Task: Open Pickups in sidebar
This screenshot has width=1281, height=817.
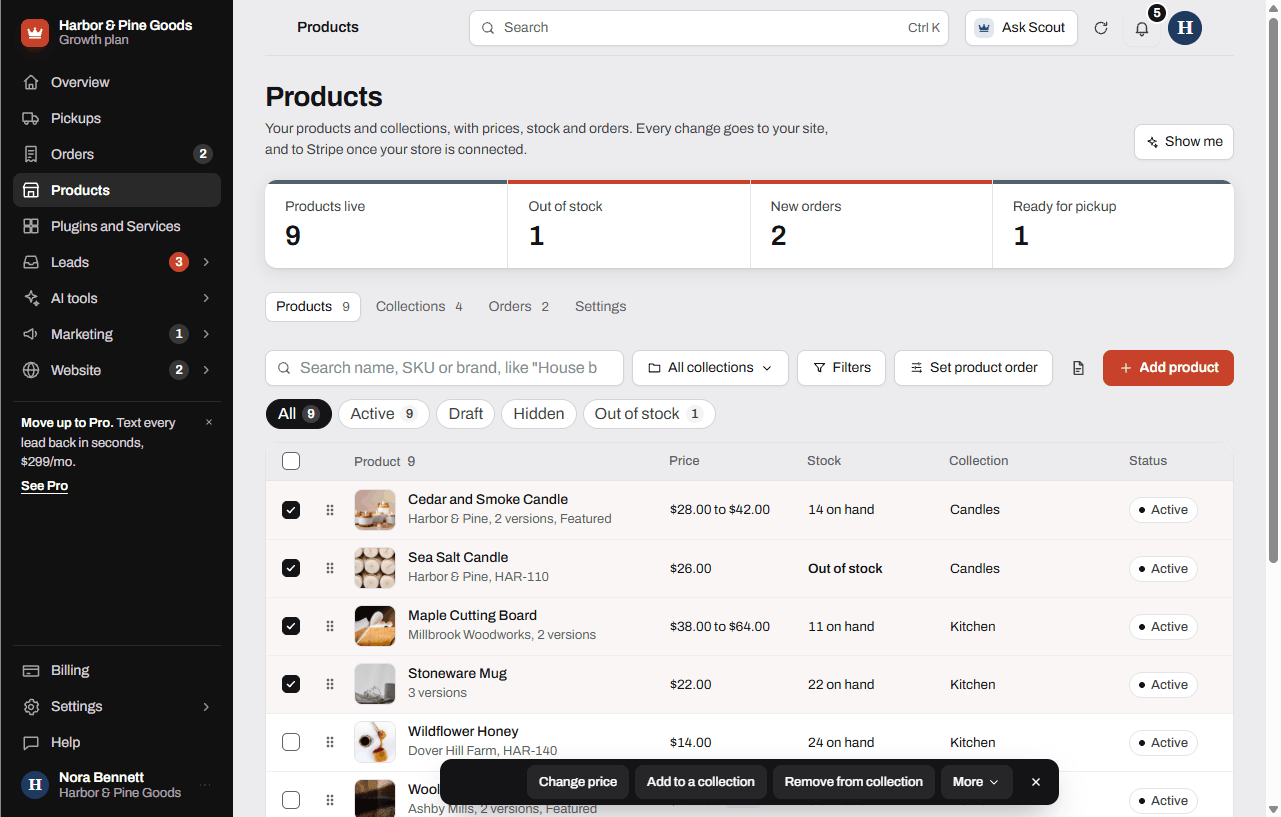Action: 117,118
